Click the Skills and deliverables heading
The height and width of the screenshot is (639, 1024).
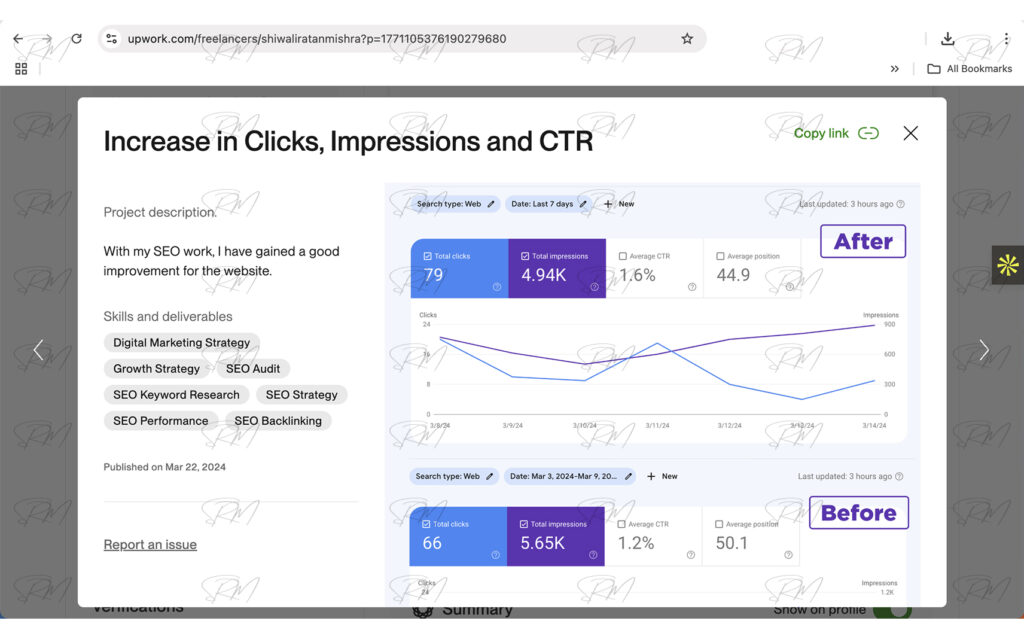[168, 316]
